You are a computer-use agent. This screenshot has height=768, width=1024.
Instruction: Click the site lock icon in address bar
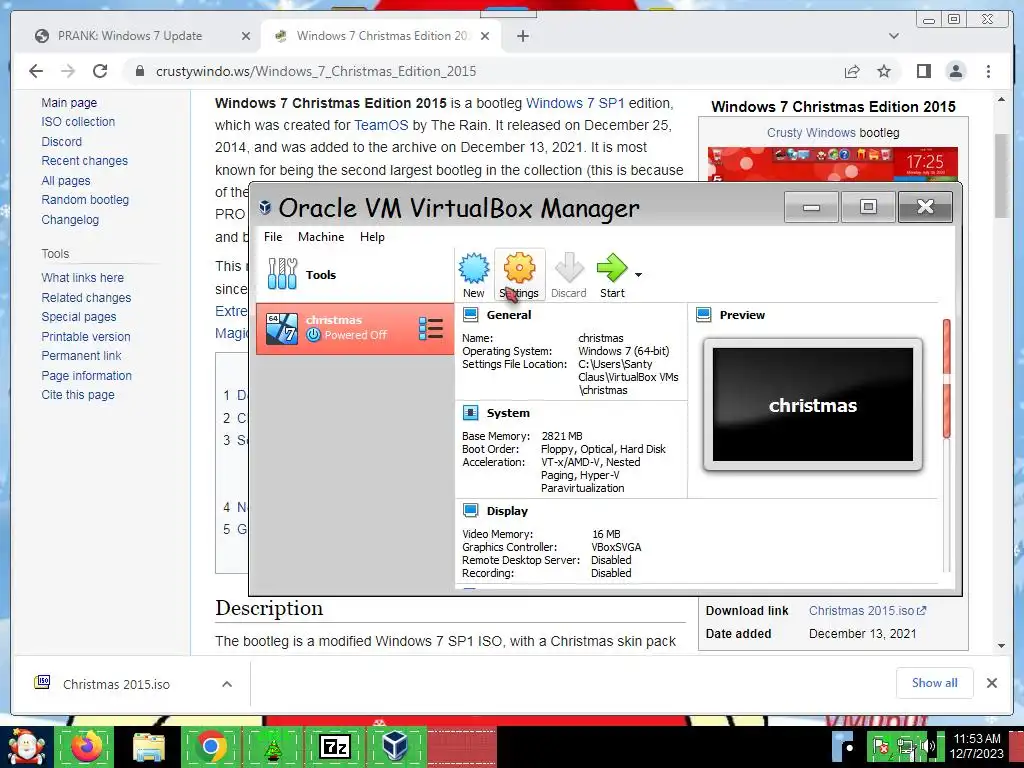coord(139,71)
